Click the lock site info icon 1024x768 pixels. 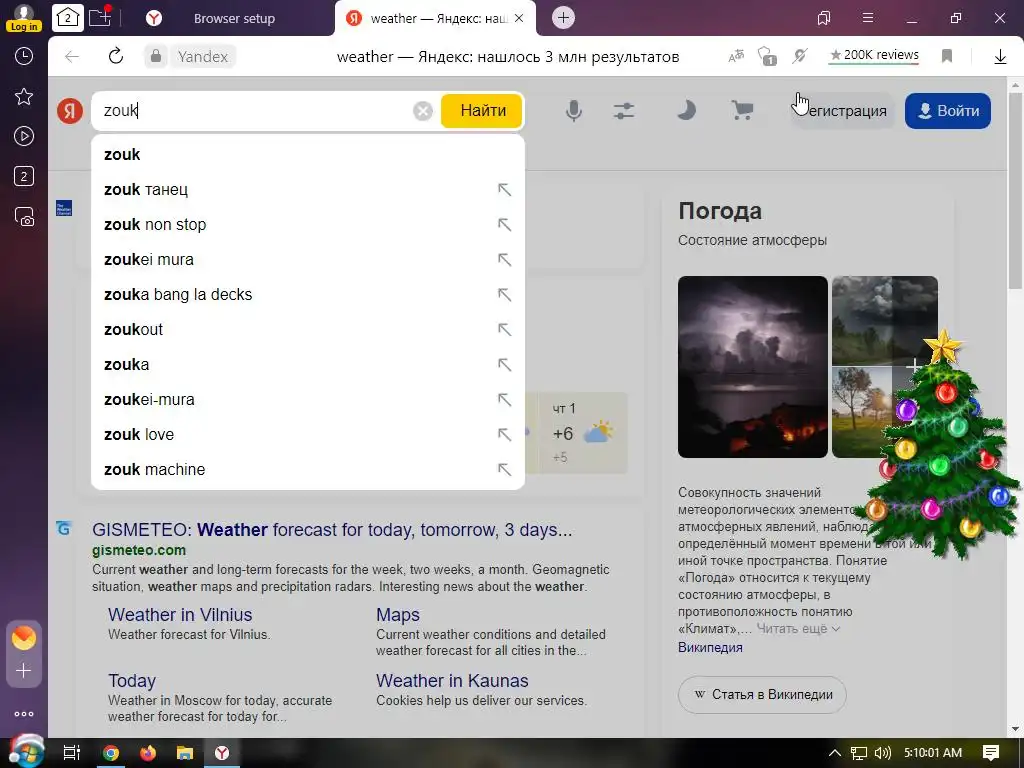pyautogui.click(x=155, y=57)
